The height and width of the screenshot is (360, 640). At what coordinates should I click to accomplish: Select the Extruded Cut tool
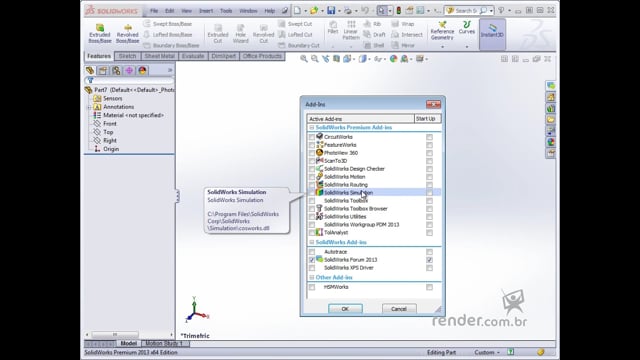(218, 33)
